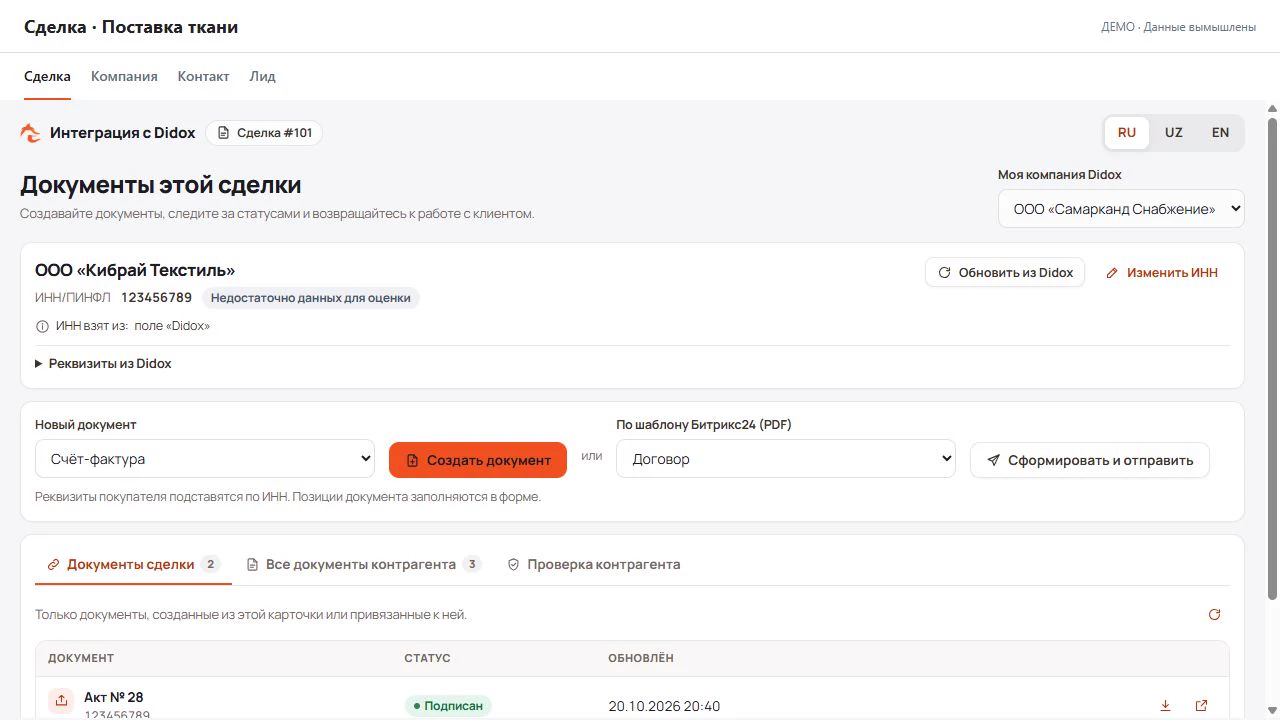Select the «Документы сделки» tab
Screen dimensions: 1280x720
[133, 565]
